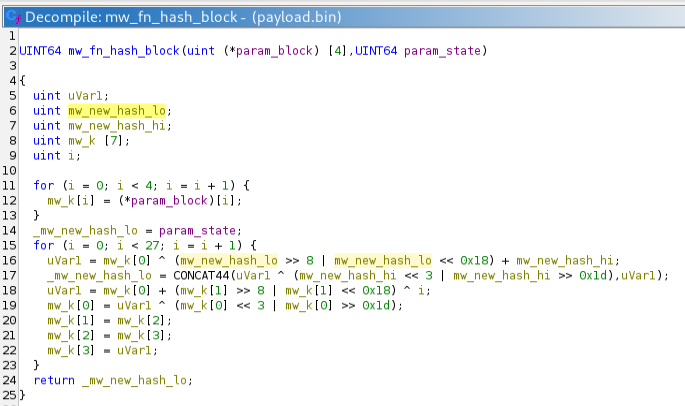
Task: Click the Decompile window icon in title bar
Action: [x=12, y=17]
